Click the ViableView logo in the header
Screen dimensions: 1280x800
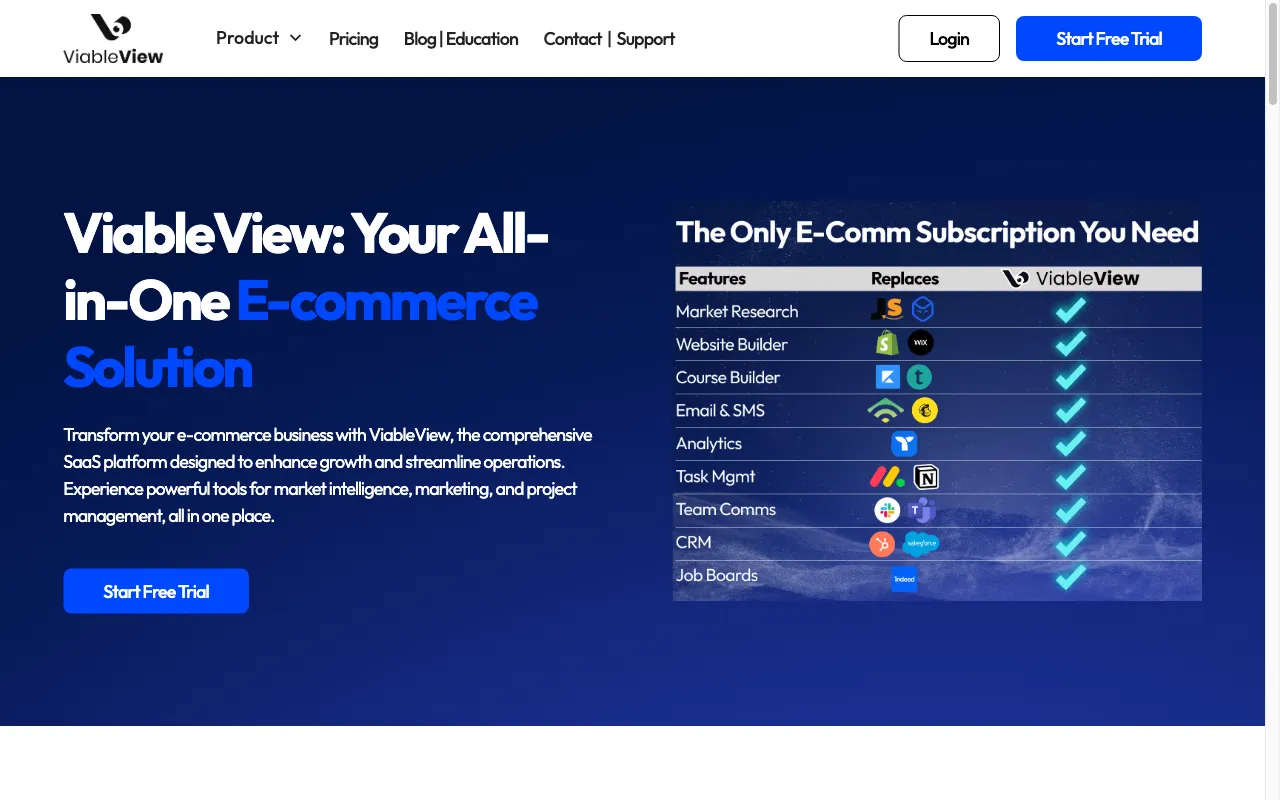coord(113,39)
